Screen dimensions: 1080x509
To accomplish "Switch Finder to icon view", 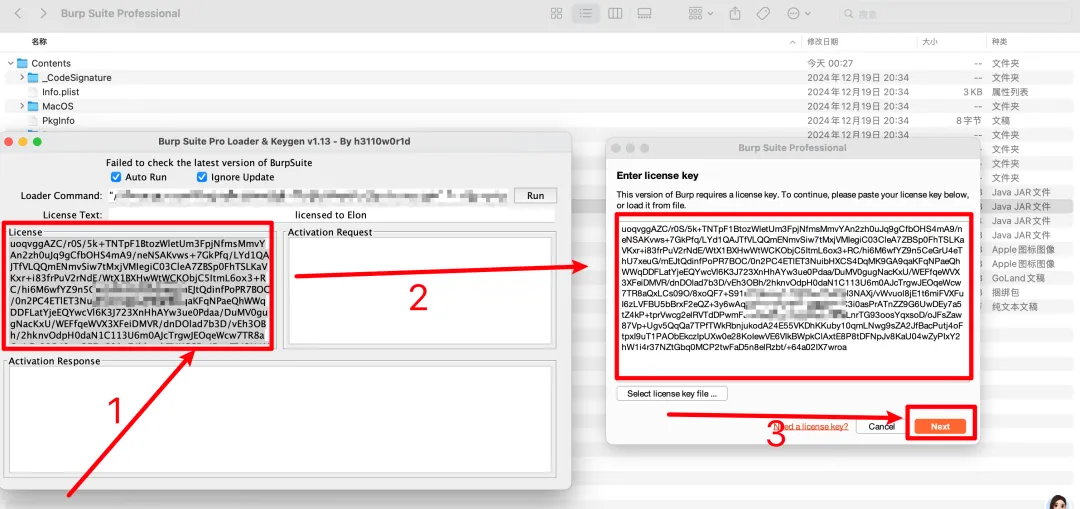I will [557, 13].
